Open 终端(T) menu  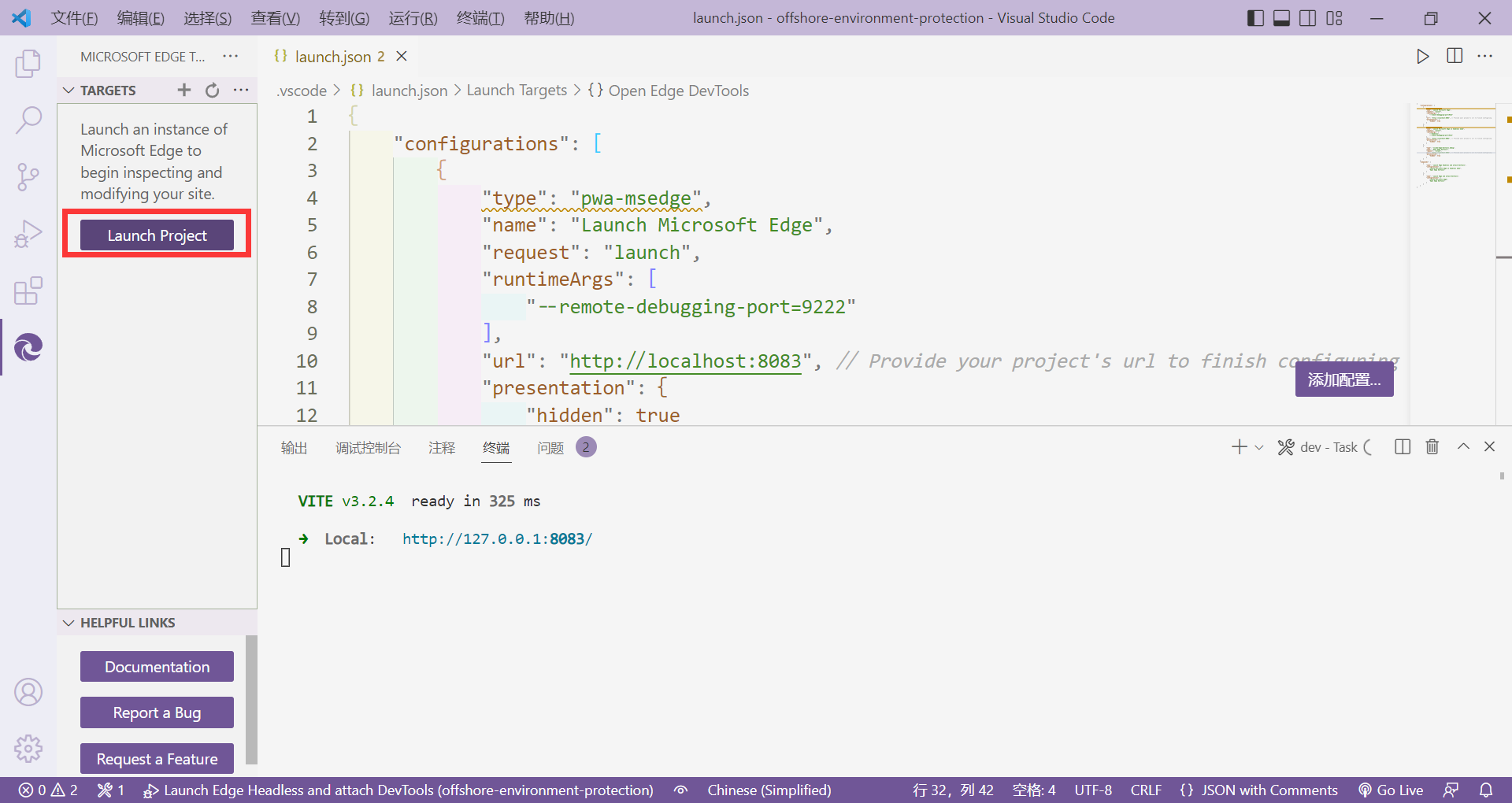480,17
